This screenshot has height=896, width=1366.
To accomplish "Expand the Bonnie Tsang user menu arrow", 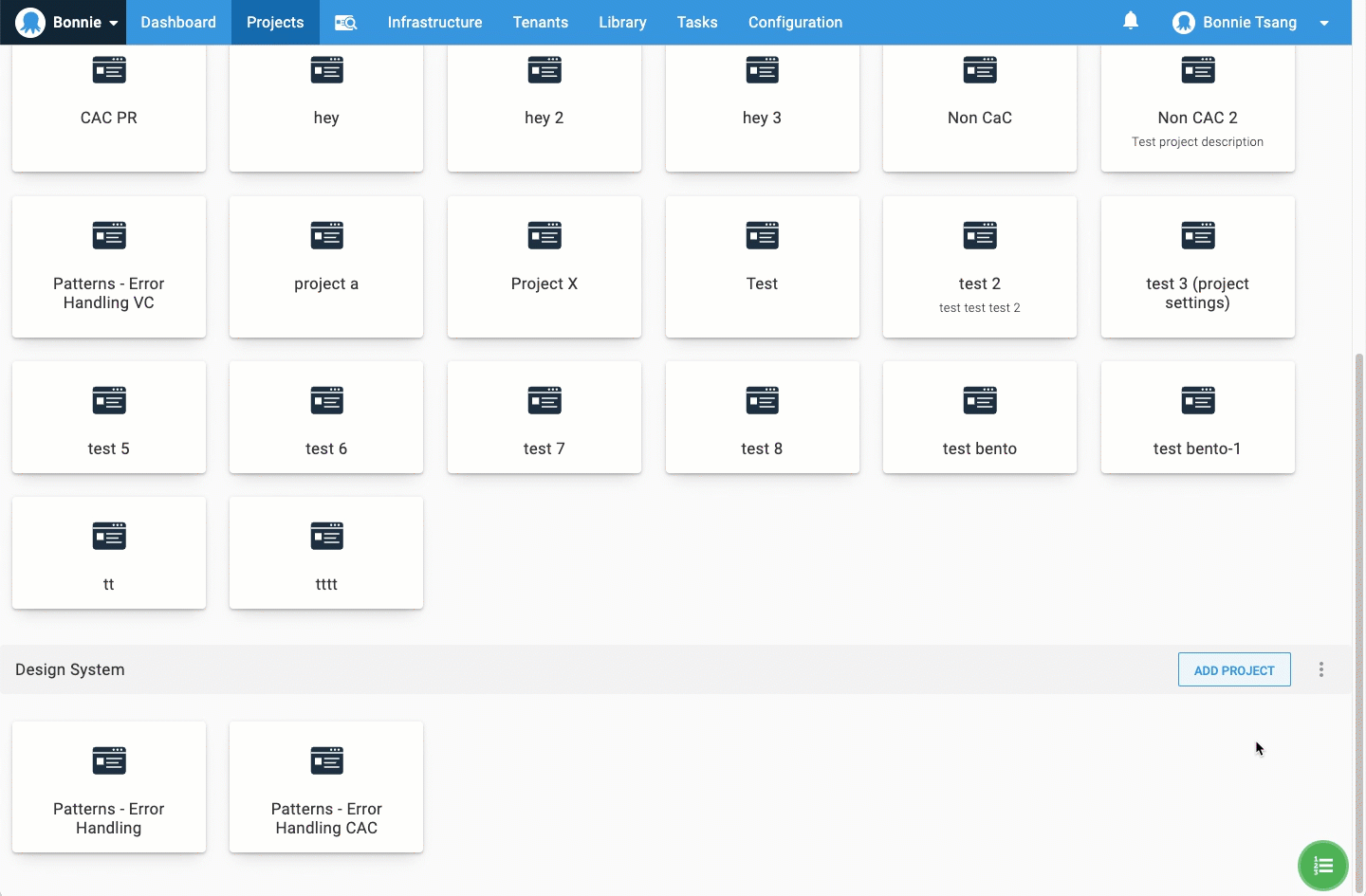I will tap(1323, 23).
